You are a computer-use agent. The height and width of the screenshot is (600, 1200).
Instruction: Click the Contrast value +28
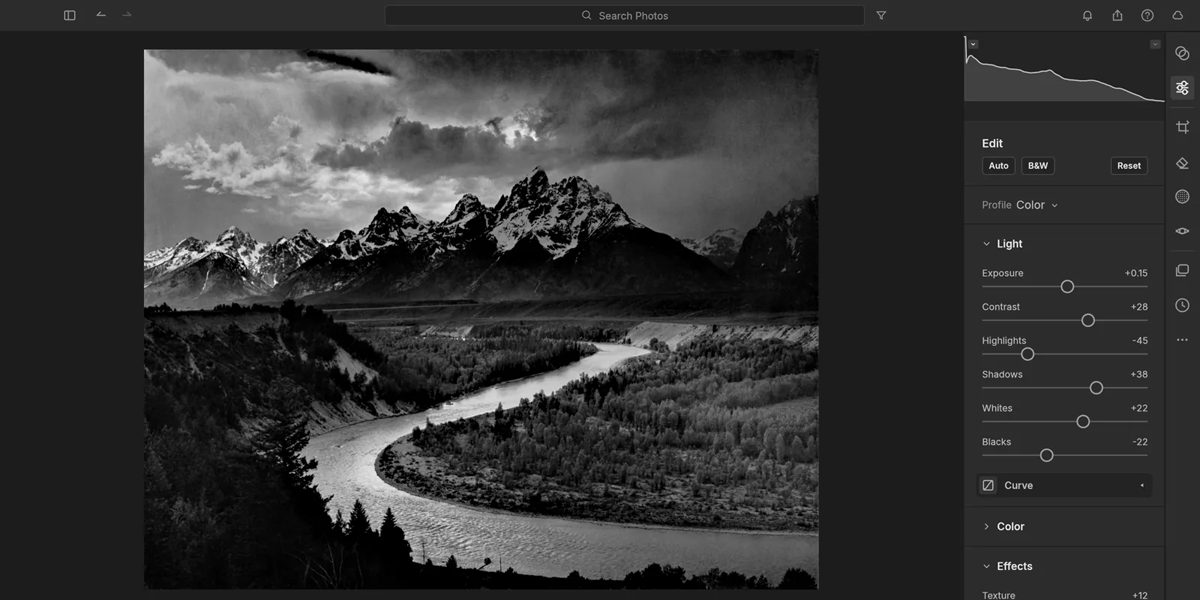(1139, 307)
